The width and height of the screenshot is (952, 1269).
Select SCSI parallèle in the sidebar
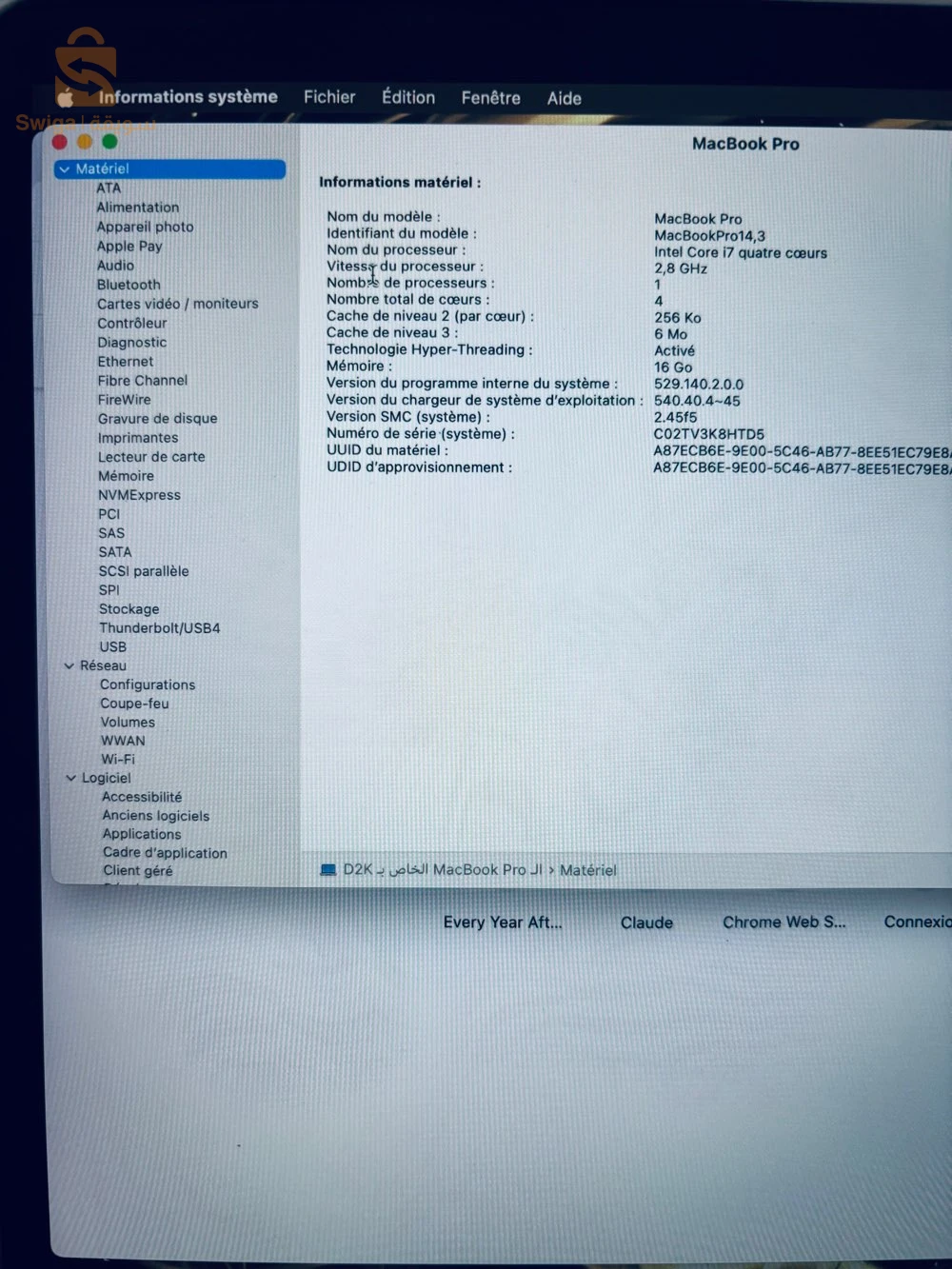[x=144, y=571]
